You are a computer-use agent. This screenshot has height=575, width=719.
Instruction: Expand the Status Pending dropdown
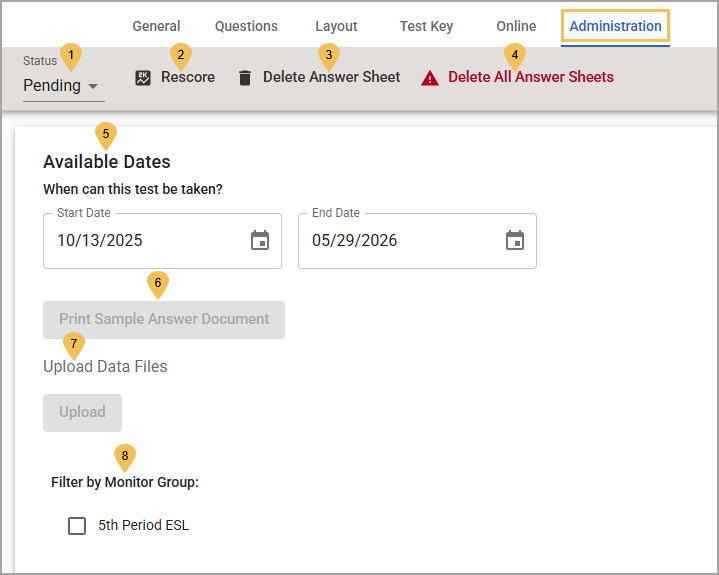coord(64,86)
